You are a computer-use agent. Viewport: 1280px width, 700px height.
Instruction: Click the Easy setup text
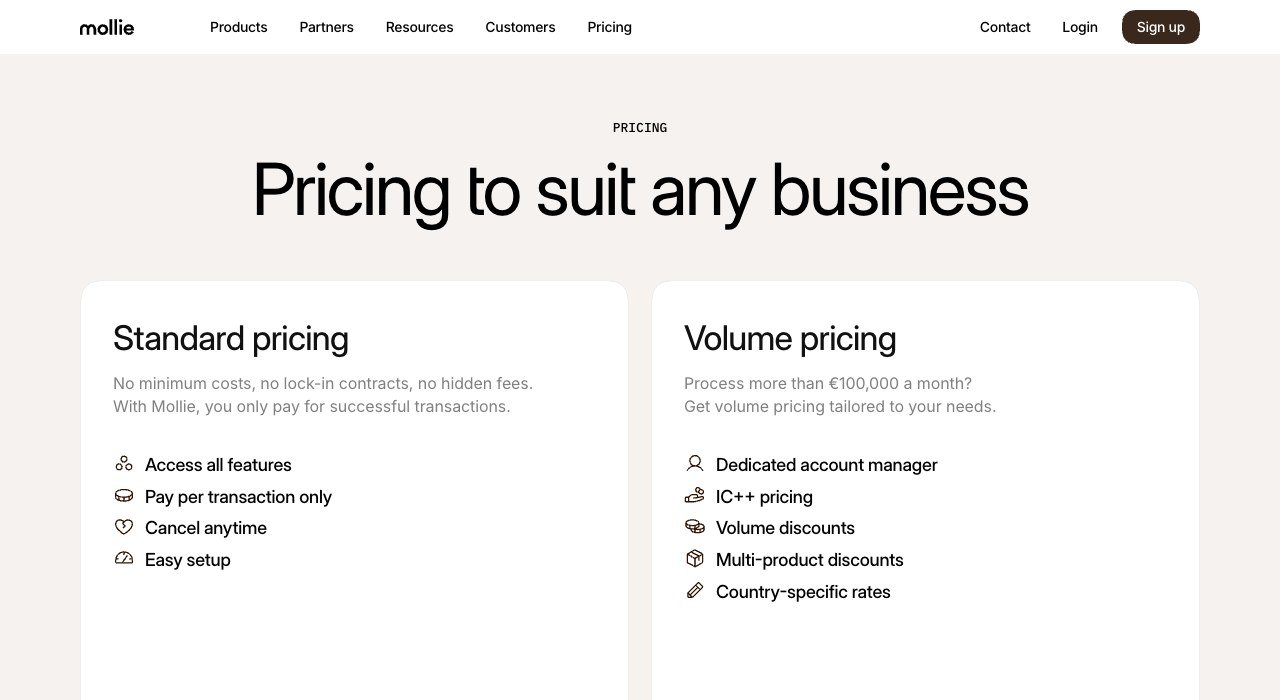(188, 560)
